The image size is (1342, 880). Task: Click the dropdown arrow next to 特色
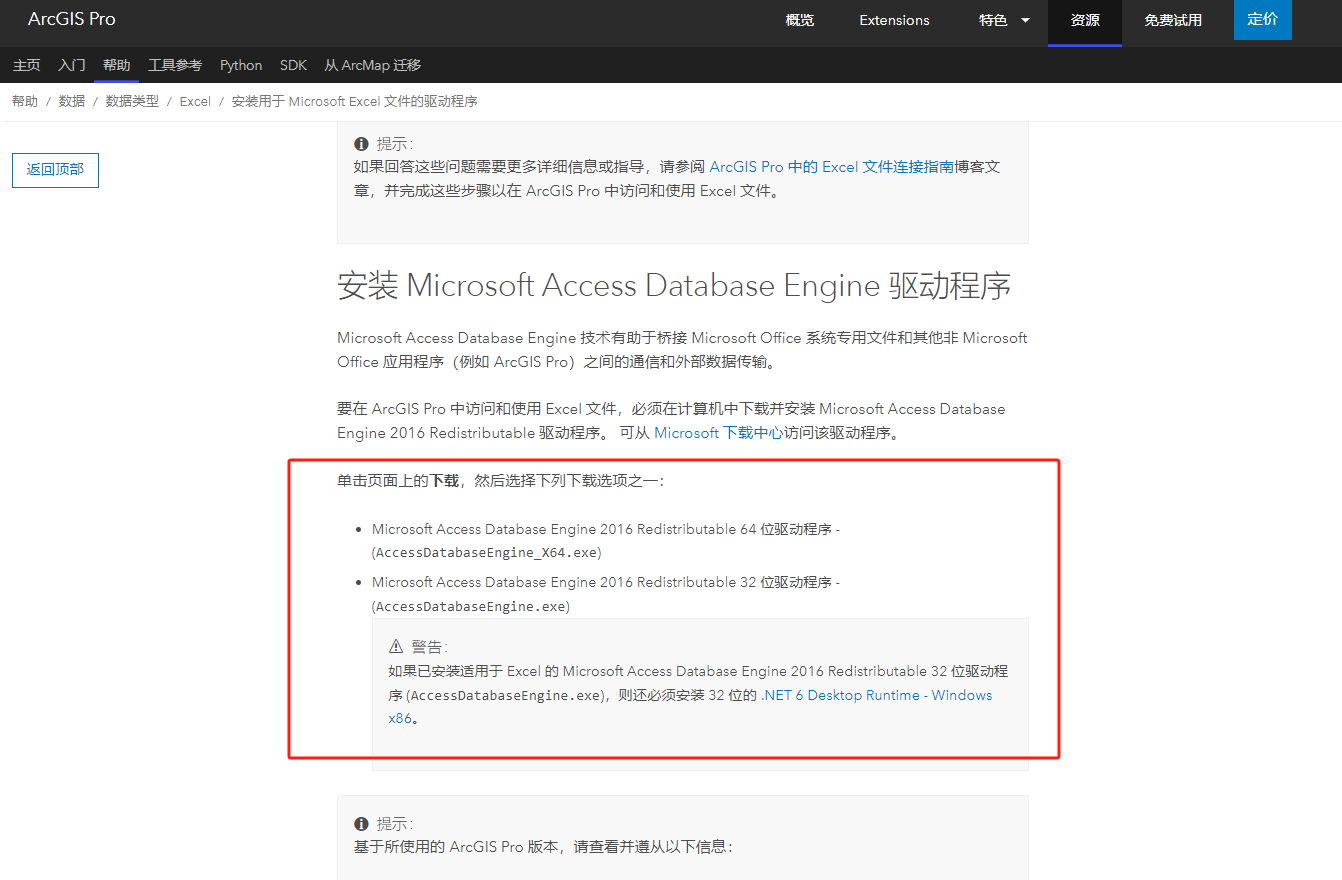pyautogui.click(x=1025, y=20)
